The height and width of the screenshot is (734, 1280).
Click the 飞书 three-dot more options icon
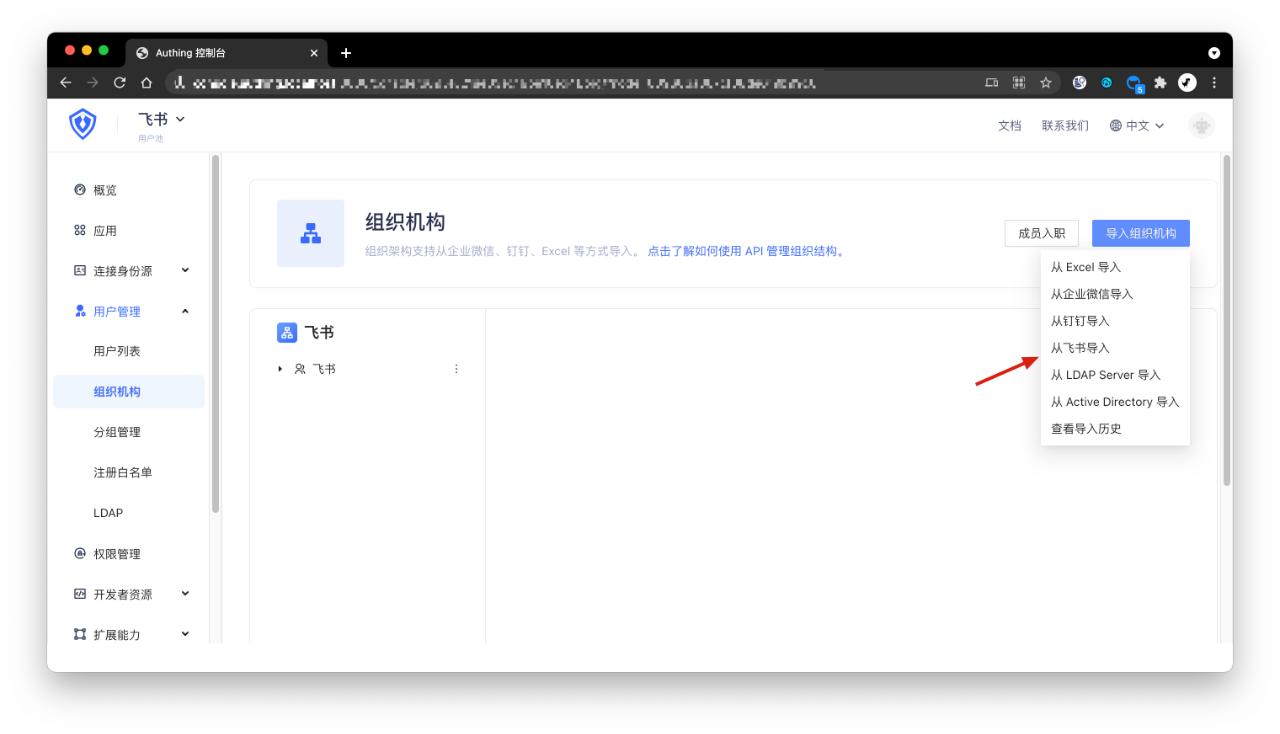[x=457, y=369]
